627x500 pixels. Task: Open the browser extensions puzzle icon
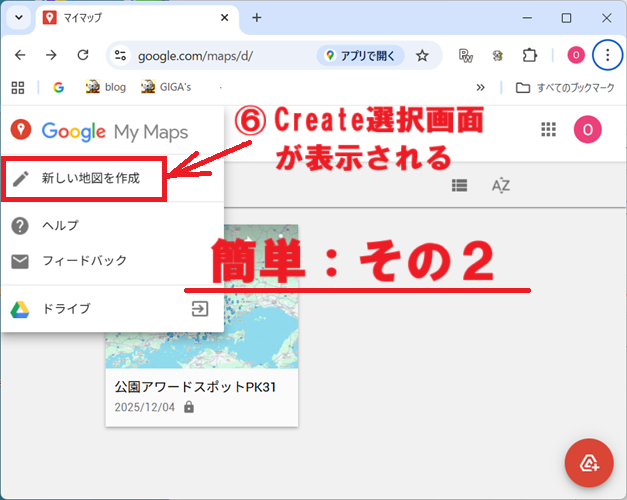tap(530, 55)
